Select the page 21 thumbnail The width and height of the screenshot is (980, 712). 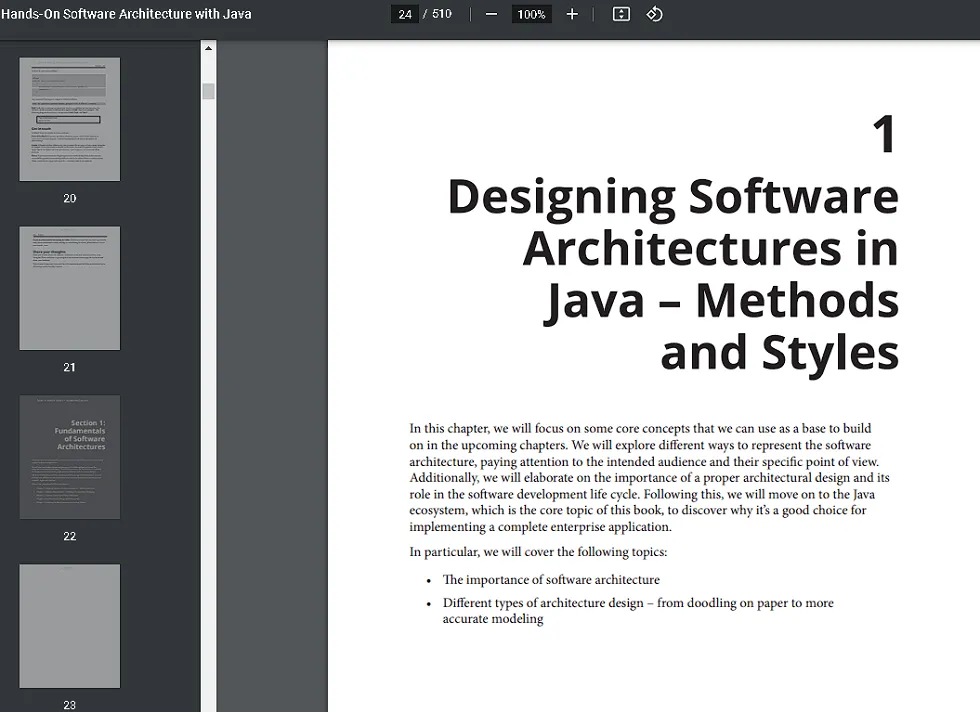(70, 288)
